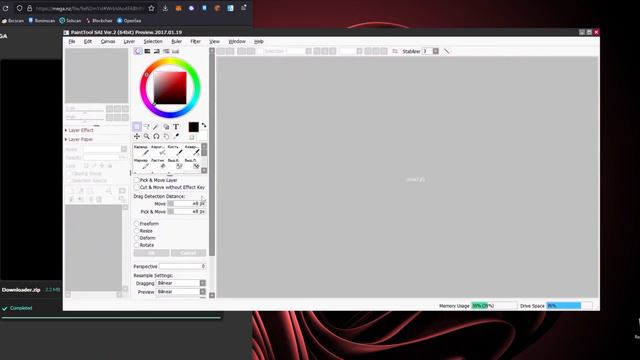Choose the Zoom magnifier tool
The image size is (640, 360).
click(147, 136)
